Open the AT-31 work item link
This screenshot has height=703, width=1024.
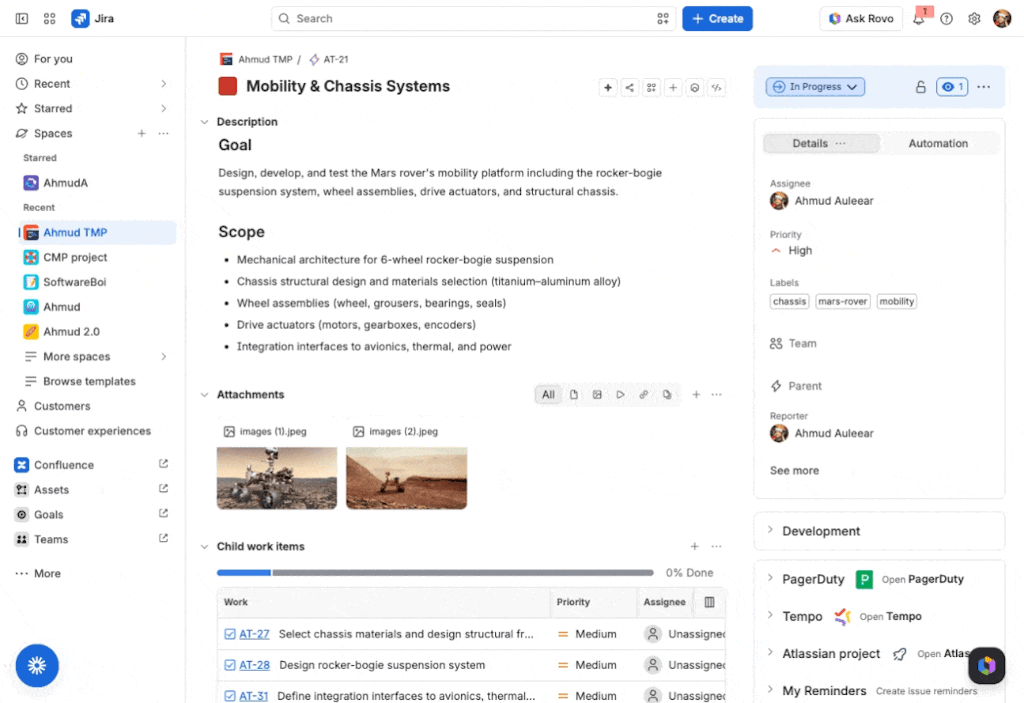tap(253, 696)
